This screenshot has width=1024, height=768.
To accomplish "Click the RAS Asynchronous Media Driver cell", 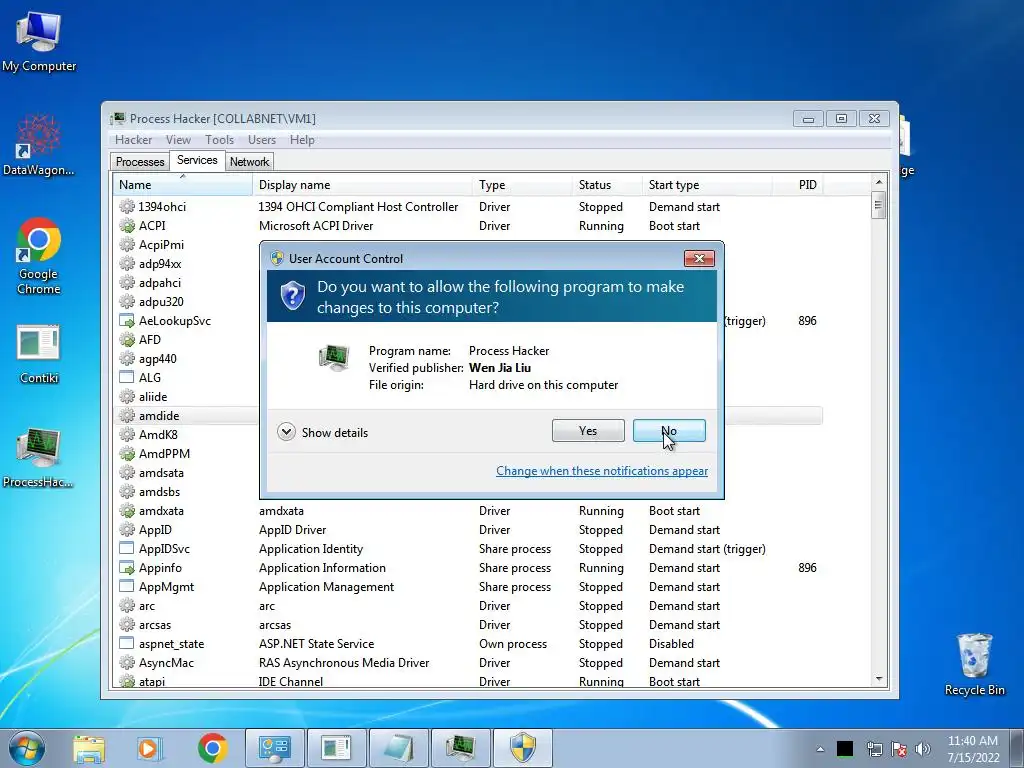I will click(344, 663).
